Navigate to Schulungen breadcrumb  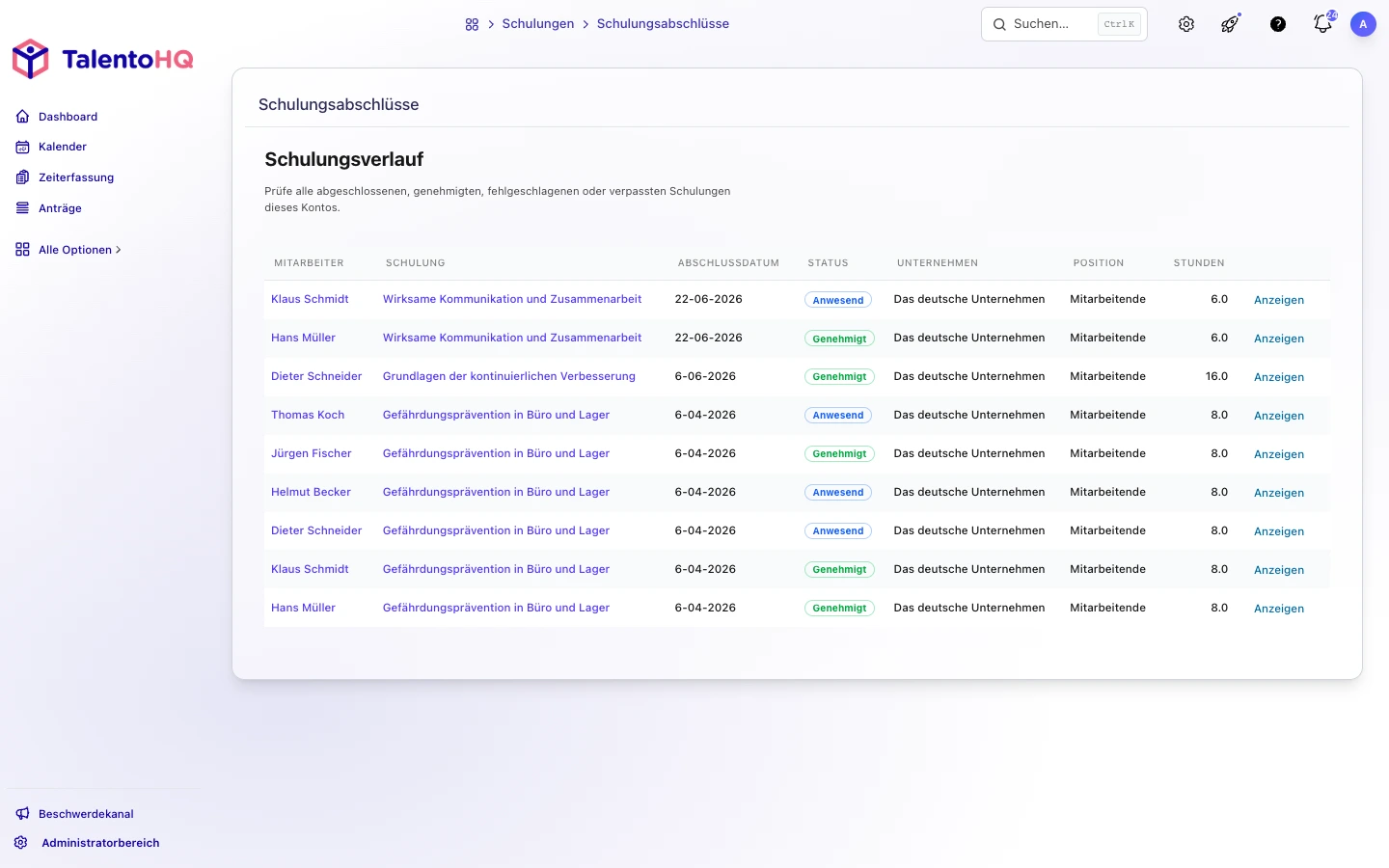538,24
